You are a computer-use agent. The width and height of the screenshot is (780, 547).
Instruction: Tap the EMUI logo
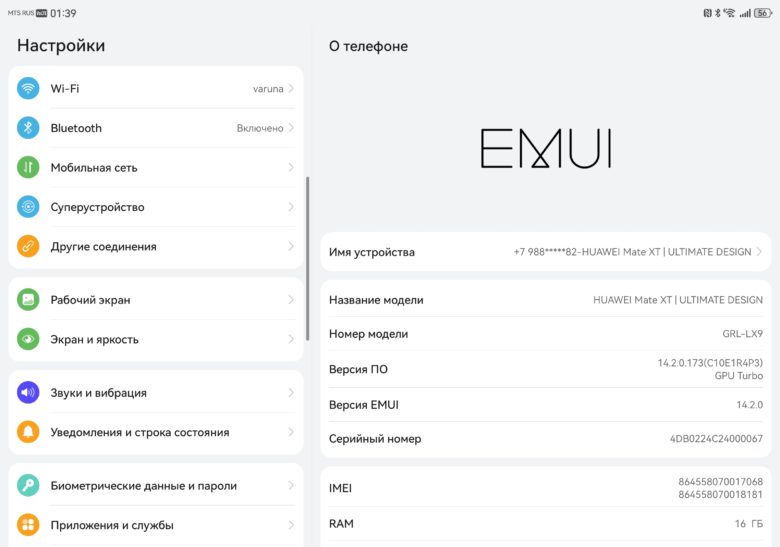pos(546,148)
